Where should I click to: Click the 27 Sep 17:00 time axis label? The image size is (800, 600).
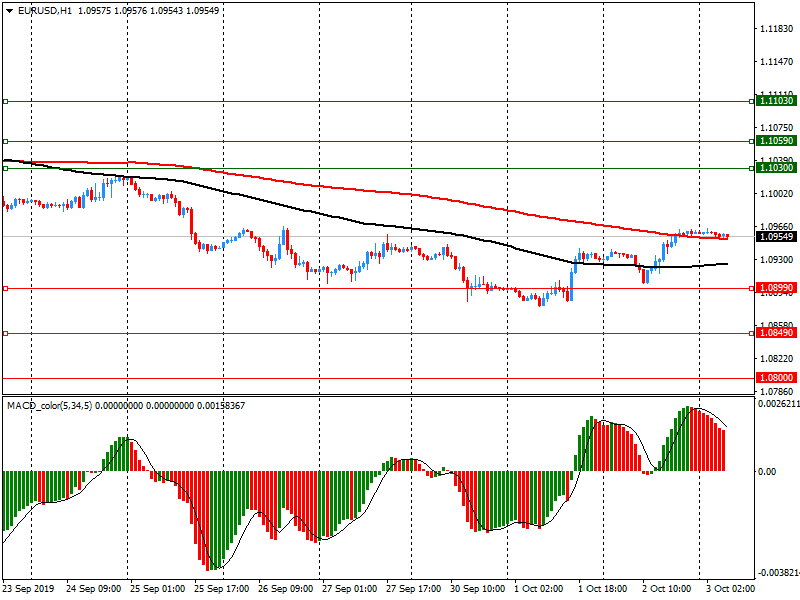[413, 588]
